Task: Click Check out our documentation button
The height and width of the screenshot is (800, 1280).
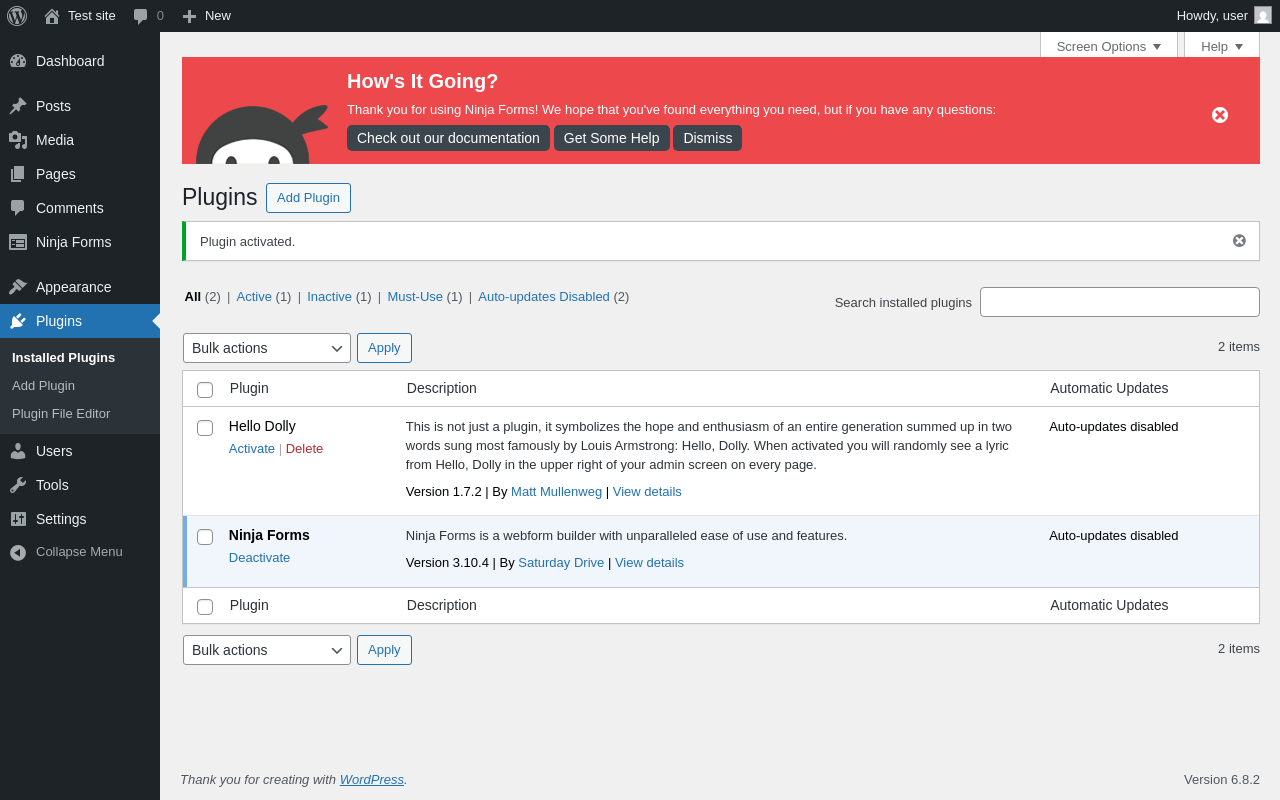Action: (448, 138)
